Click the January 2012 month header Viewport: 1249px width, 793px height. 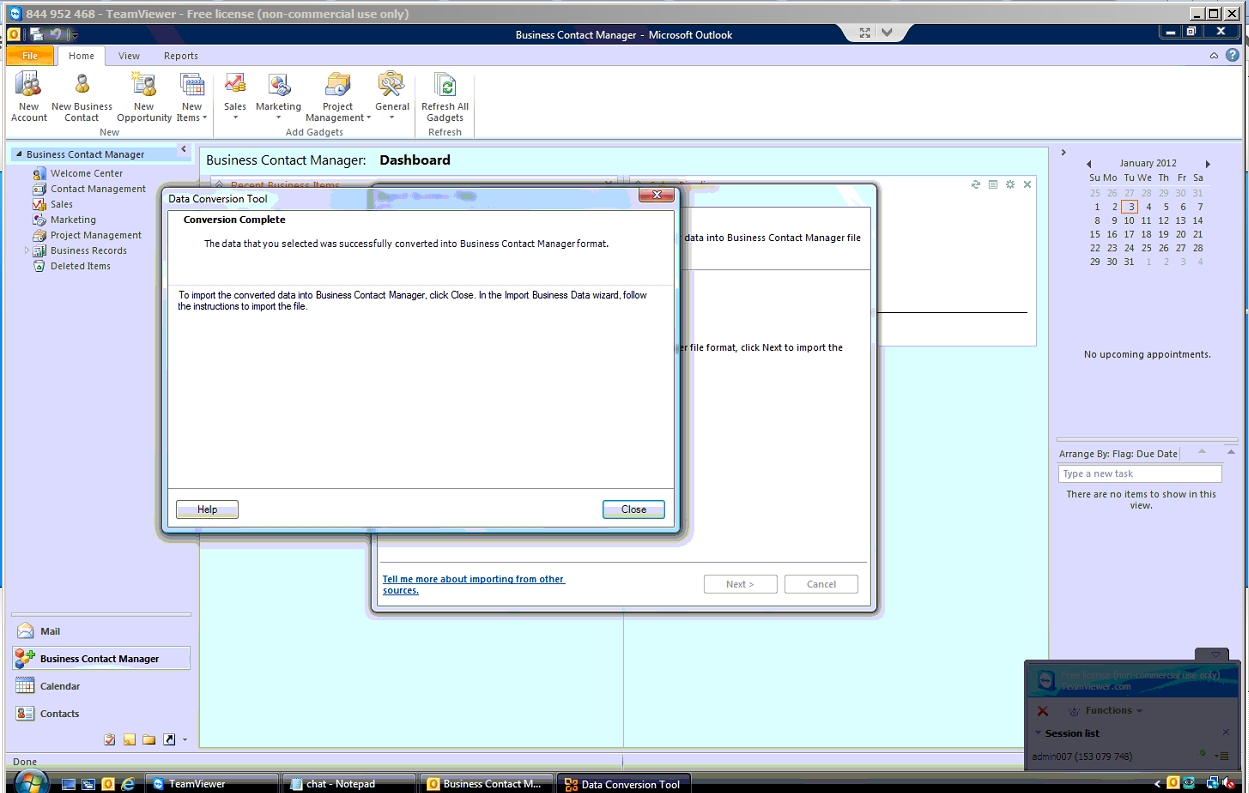1148,163
